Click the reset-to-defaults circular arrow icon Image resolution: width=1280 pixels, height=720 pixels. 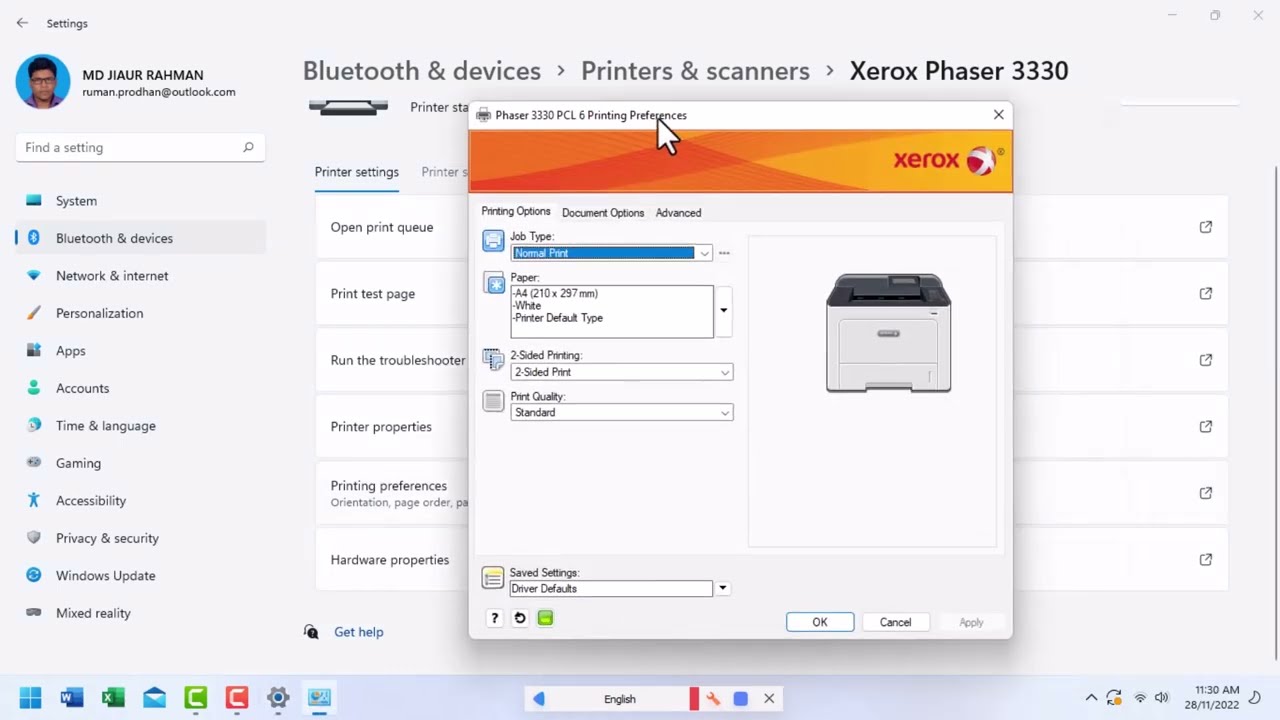point(520,618)
